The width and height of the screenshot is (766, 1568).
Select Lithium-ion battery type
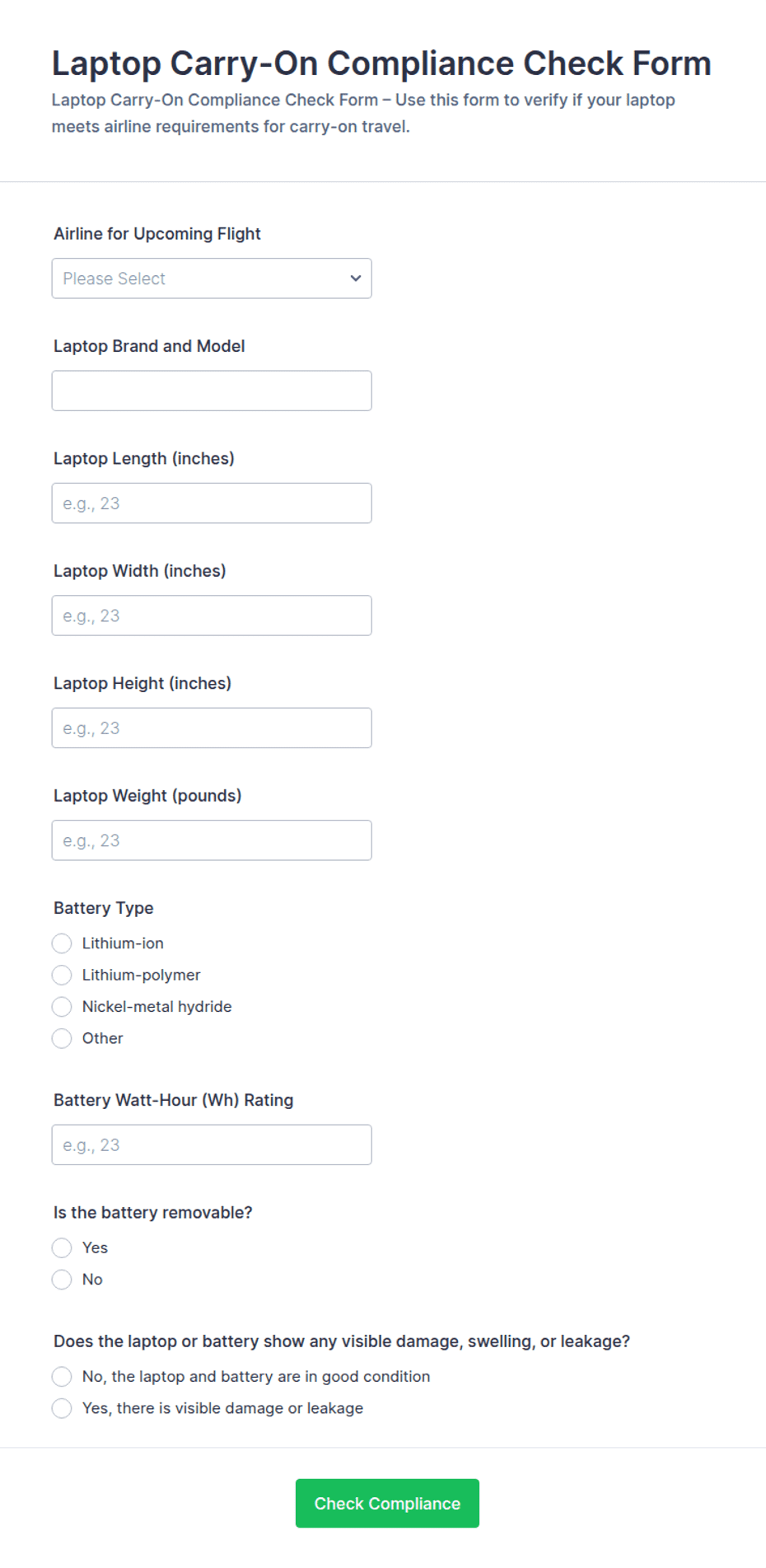(62, 943)
